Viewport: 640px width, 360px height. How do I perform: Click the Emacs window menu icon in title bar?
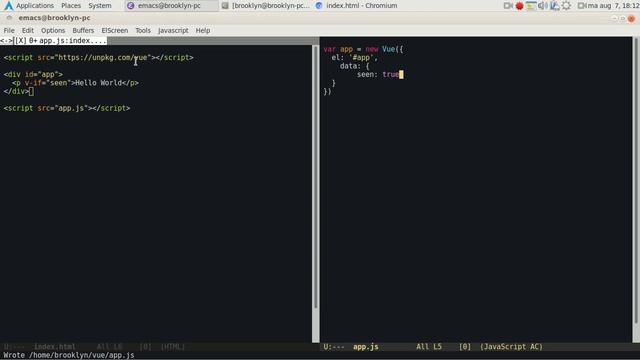(x=9, y=18)
